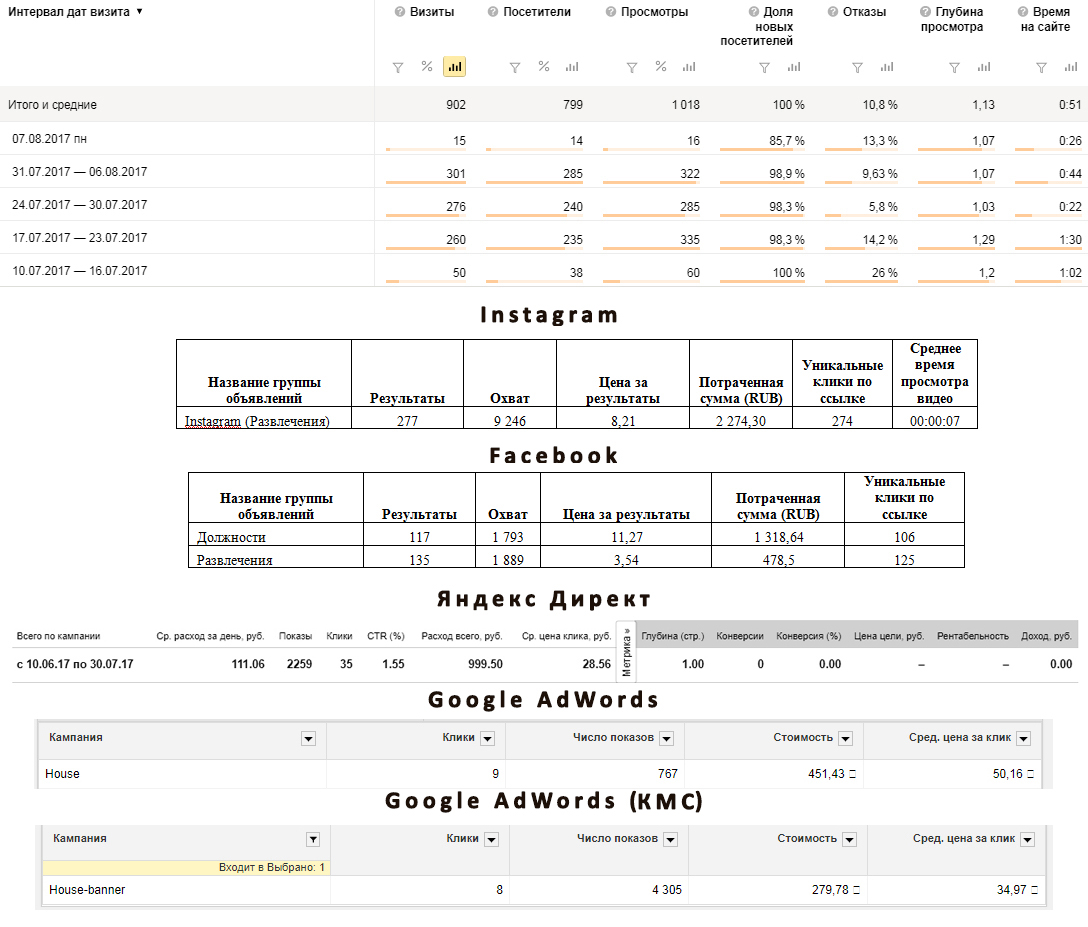
Task: Open Сред. цена за клик dropdown in AdWords table
Action: point(1023,739)
